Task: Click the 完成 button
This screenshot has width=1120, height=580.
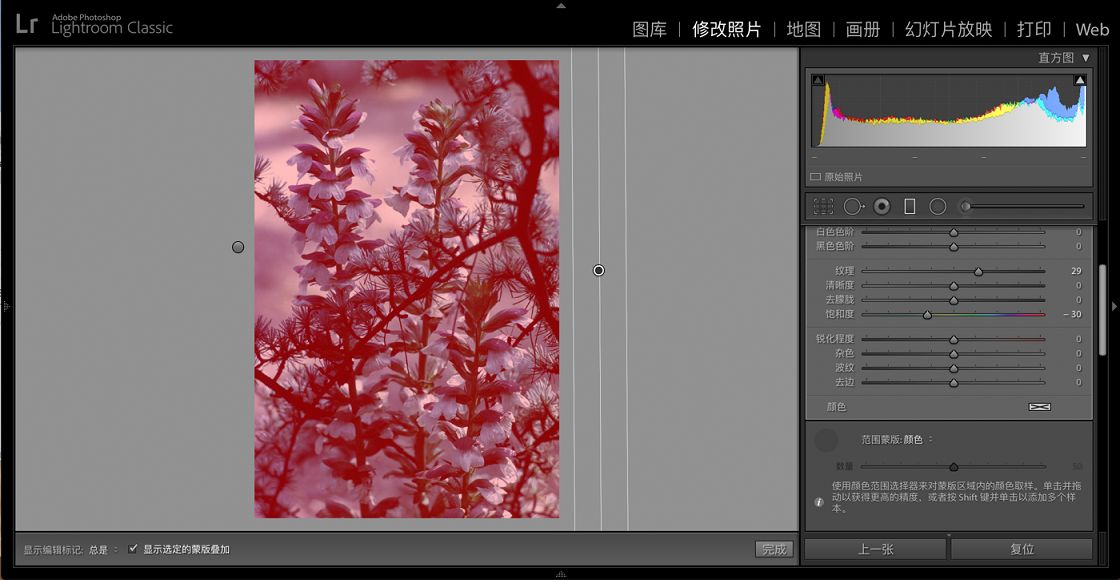Action: coord(775,548)
